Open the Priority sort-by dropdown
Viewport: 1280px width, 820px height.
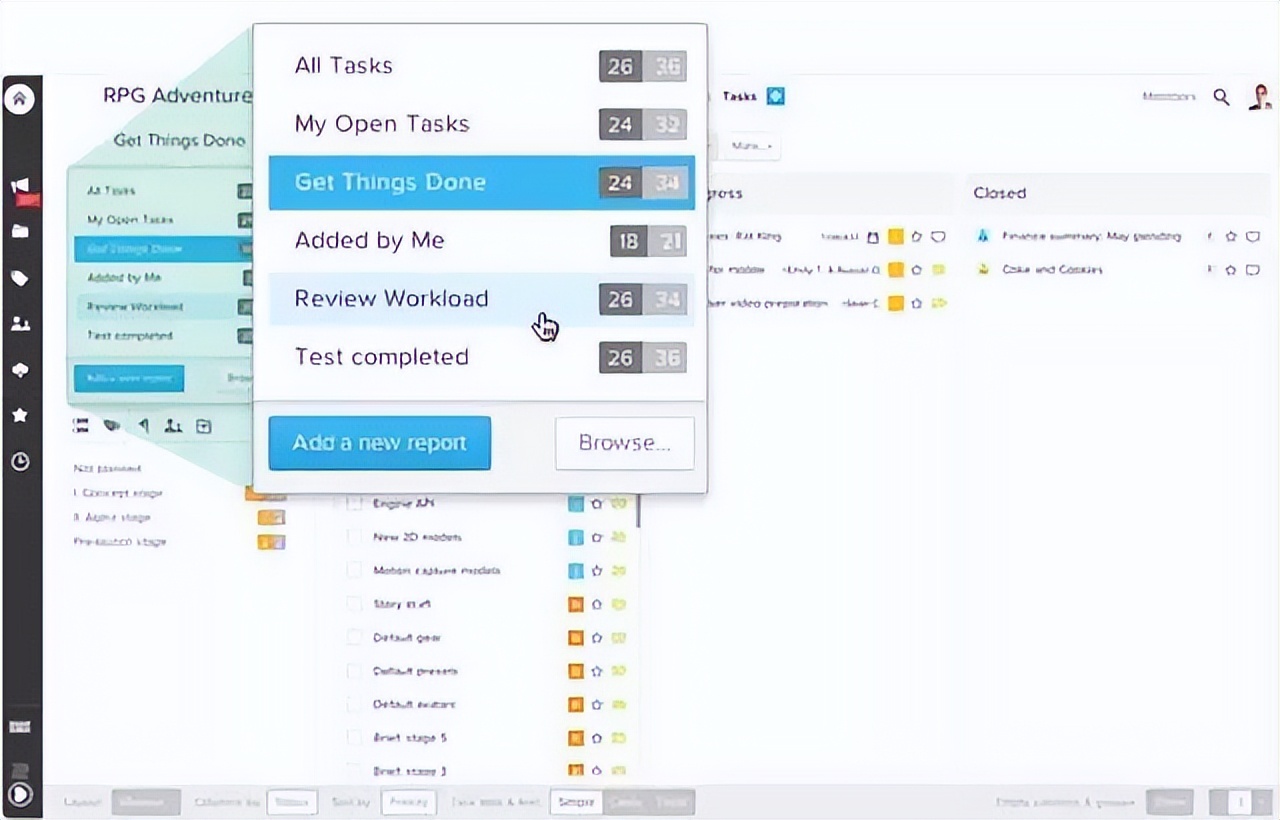click(409, 802)
